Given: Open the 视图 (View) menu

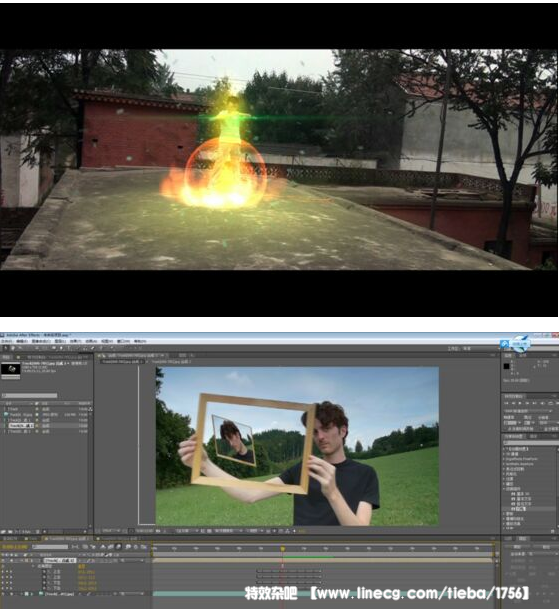Looking at the screenshot, I should click(107, 341).
